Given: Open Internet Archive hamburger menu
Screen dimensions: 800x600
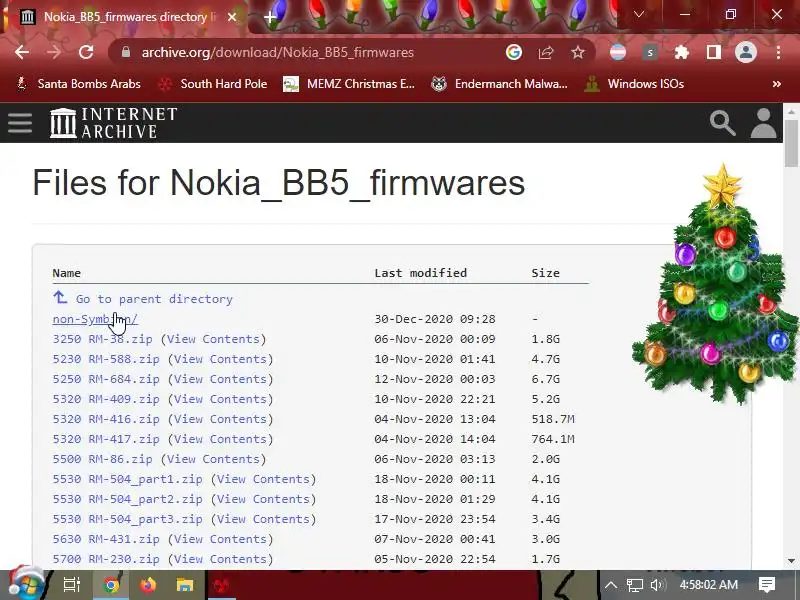Looking at the screenshot, I should 20,123.
